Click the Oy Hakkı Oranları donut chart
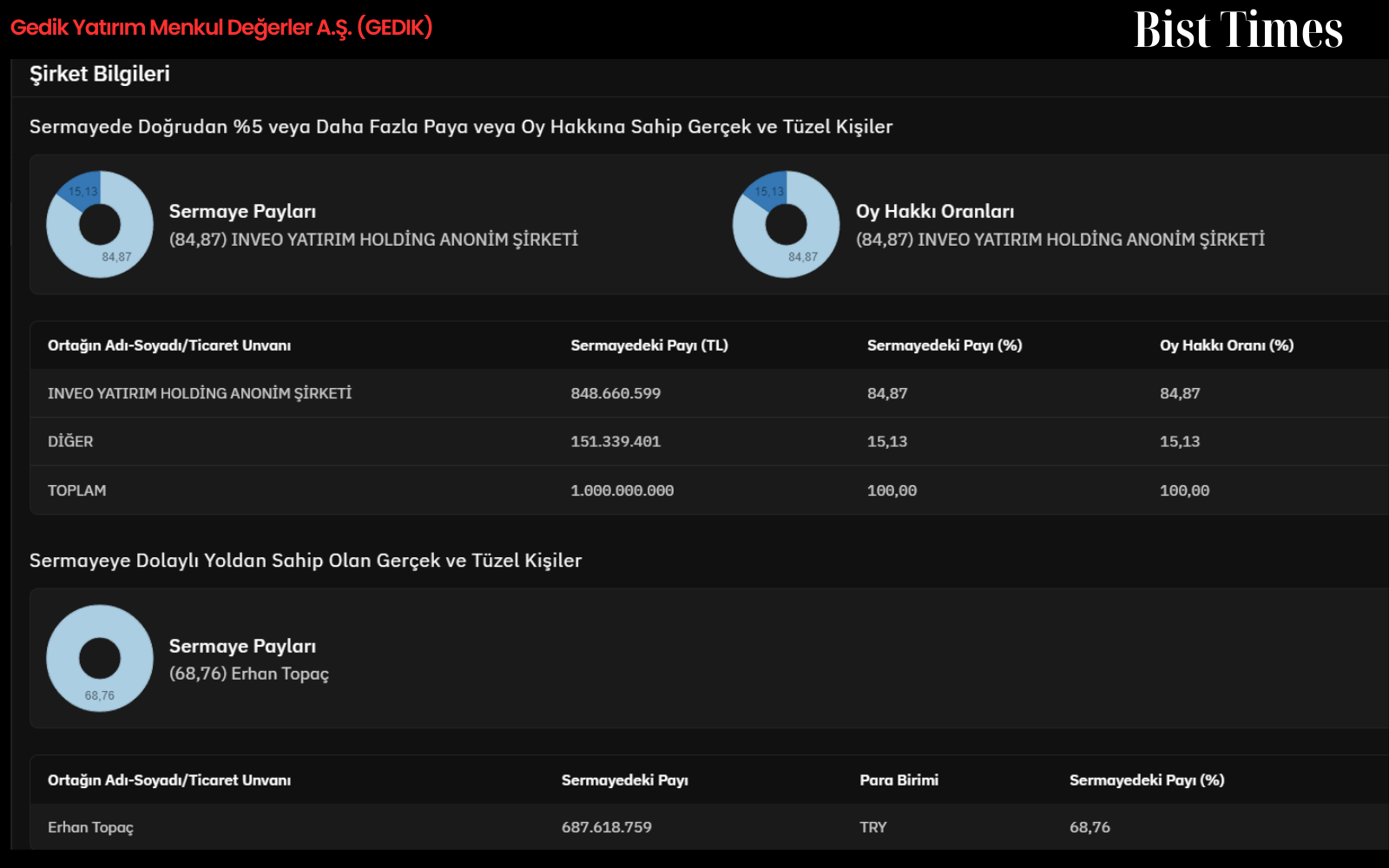The height and width of the screenshot is (868, 1389). click(x=787, y=224)
